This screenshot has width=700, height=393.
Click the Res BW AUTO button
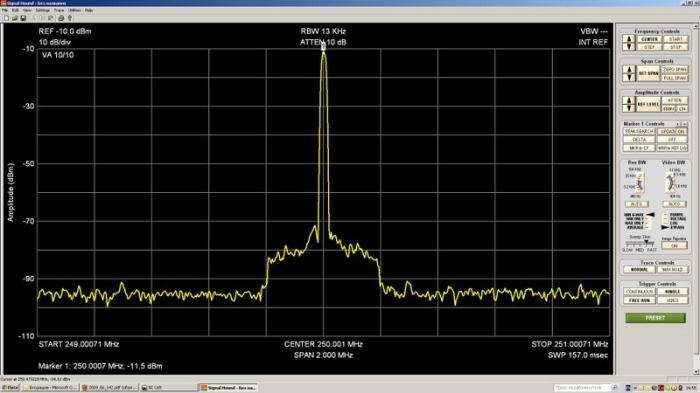point(637,204)
